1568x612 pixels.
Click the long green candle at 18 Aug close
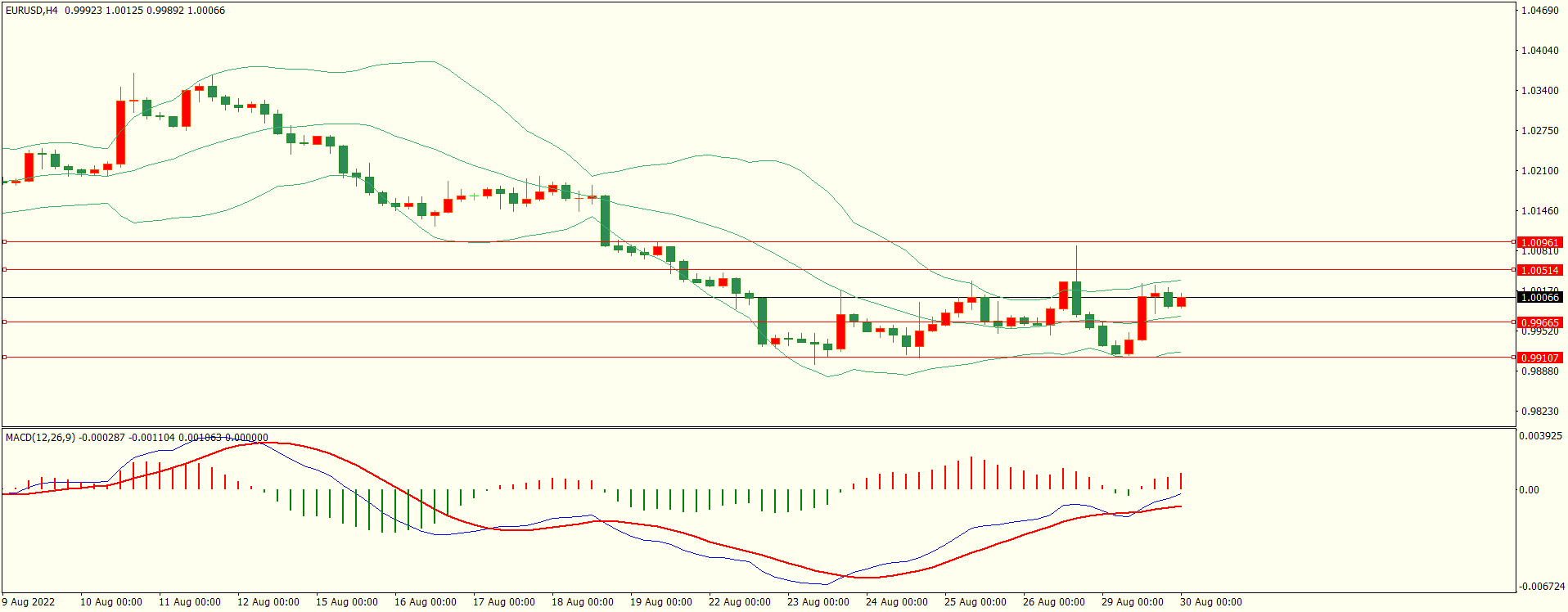606,221
